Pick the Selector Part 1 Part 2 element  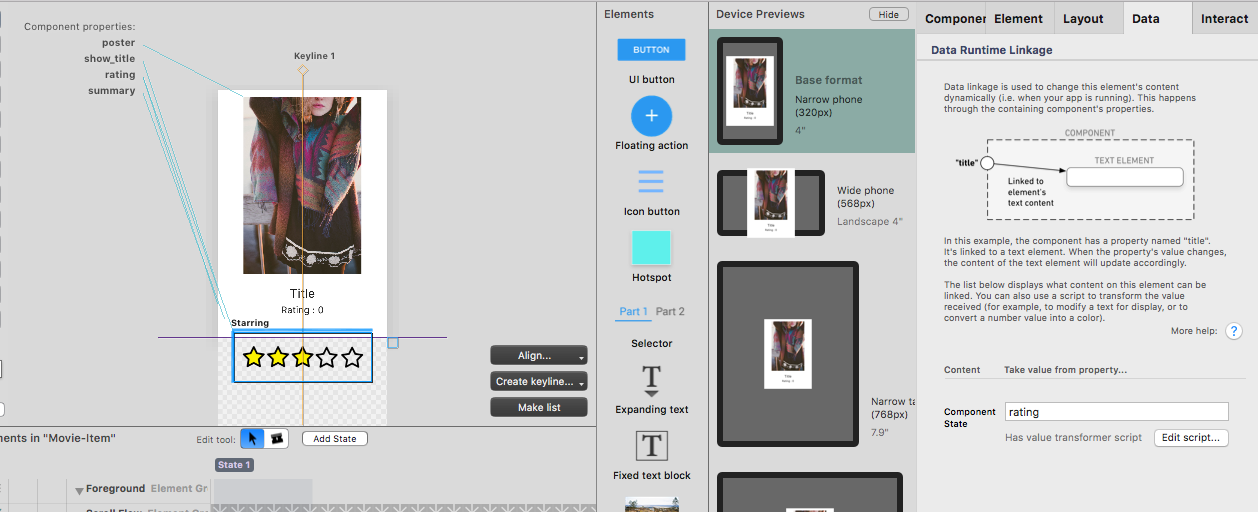pos(651,312)
